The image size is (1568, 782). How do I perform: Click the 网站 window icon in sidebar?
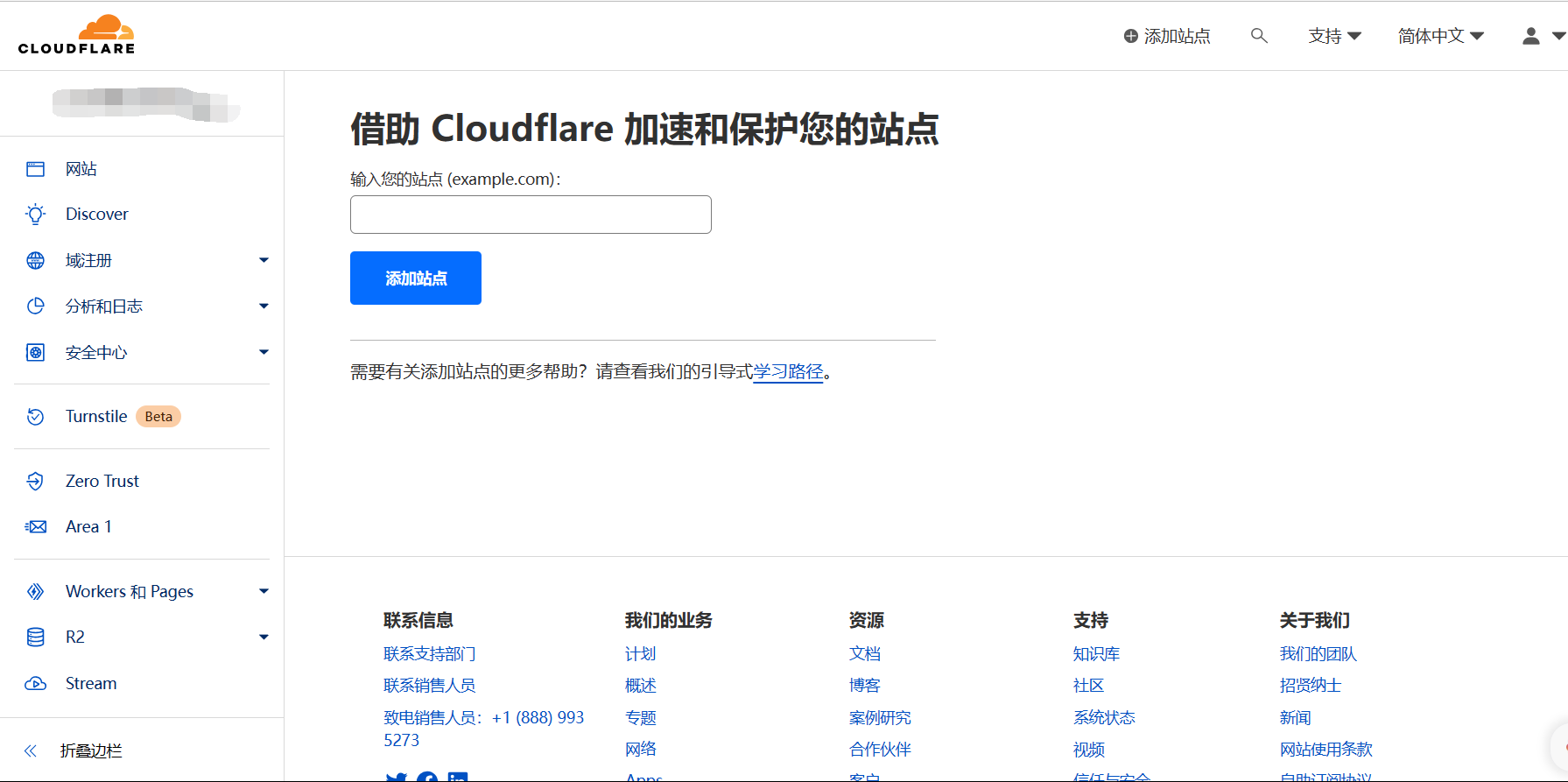[35, 169]
